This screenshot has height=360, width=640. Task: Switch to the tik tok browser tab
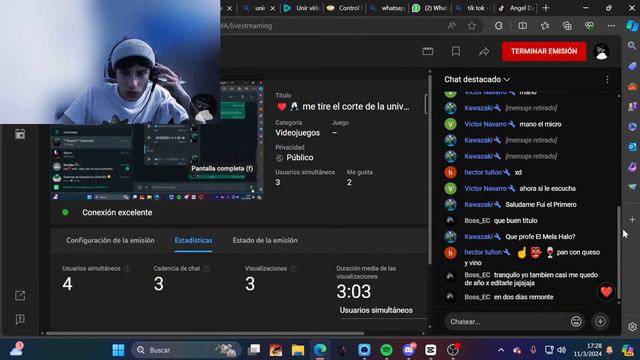pos(472,8)
